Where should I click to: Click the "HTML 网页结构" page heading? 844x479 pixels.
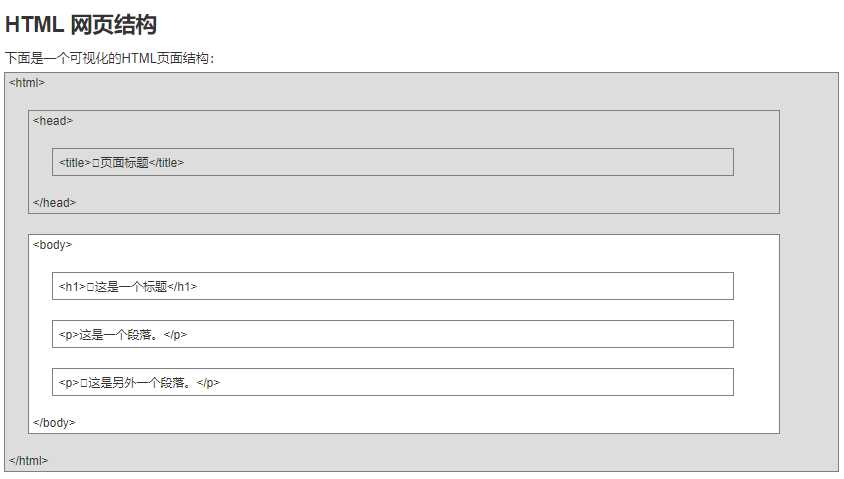[81, 25]
